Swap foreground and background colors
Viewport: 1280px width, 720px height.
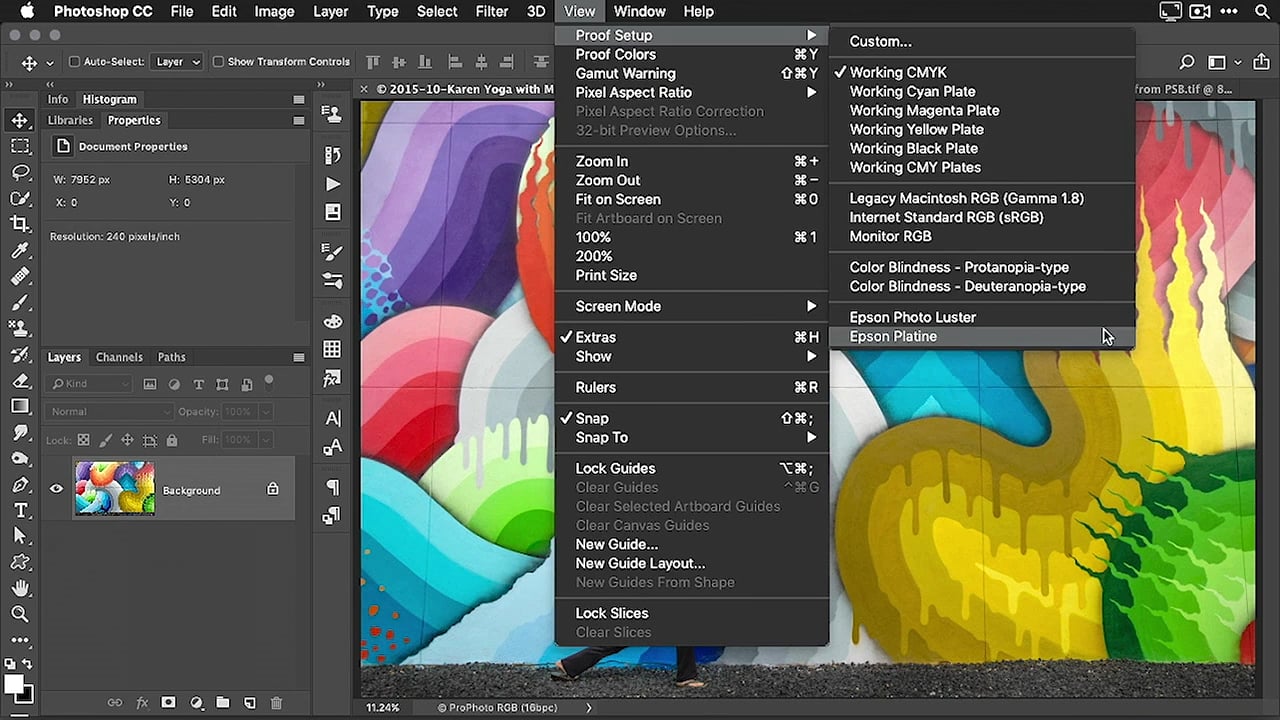27,663
